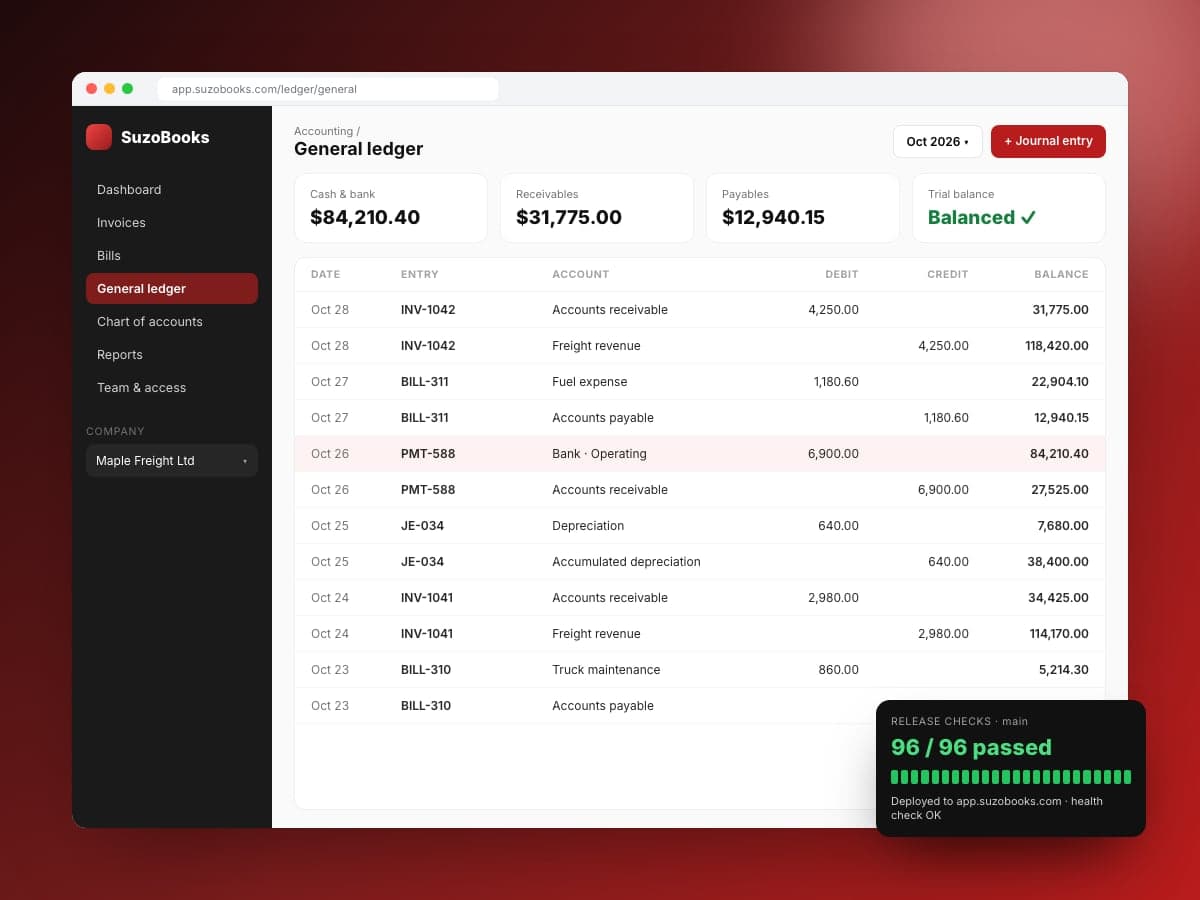Click the browser address bar URL
1200x900 pixels.
(328, 89)
